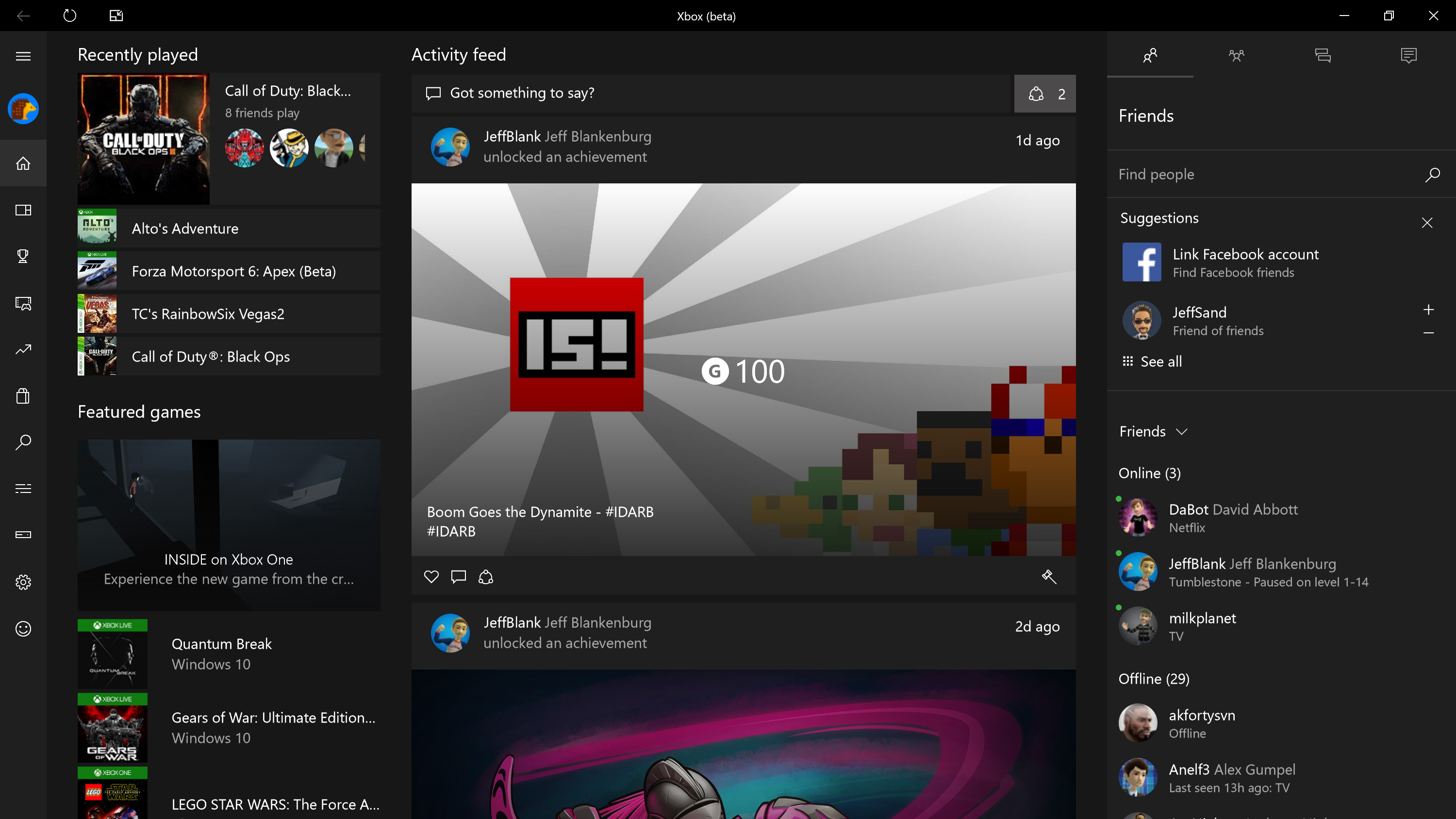Viewport: 1456px width, 819px height.
Task: Open second JeffBlank achievement image
Action: pyautogui.click(x=743, y=744)
